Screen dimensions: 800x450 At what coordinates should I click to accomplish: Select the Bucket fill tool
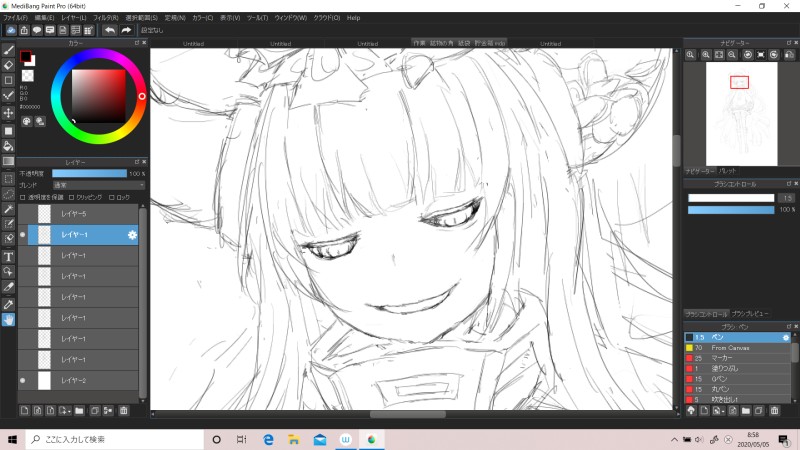(9, 146)
